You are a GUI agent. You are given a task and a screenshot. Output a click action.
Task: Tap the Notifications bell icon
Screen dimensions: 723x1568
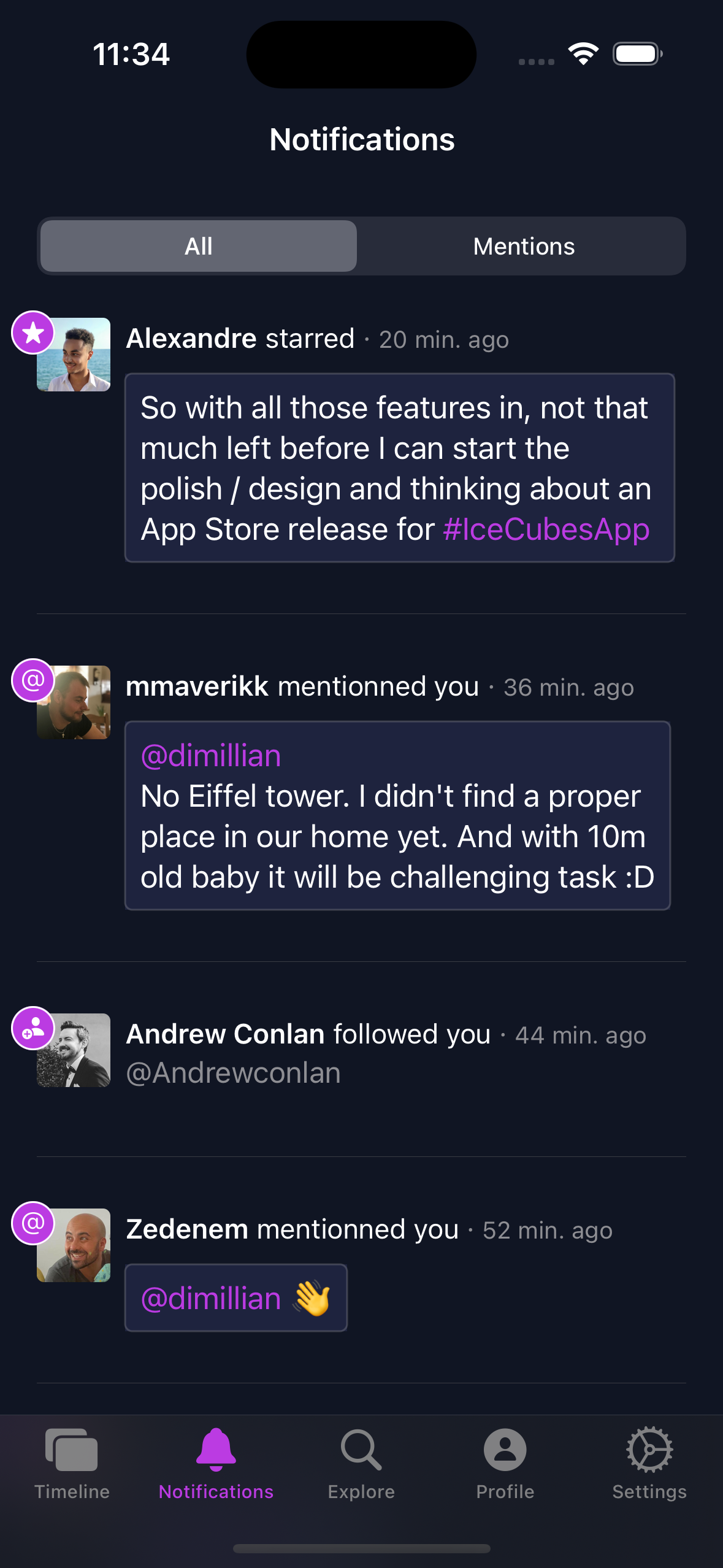coord(216,1449)
